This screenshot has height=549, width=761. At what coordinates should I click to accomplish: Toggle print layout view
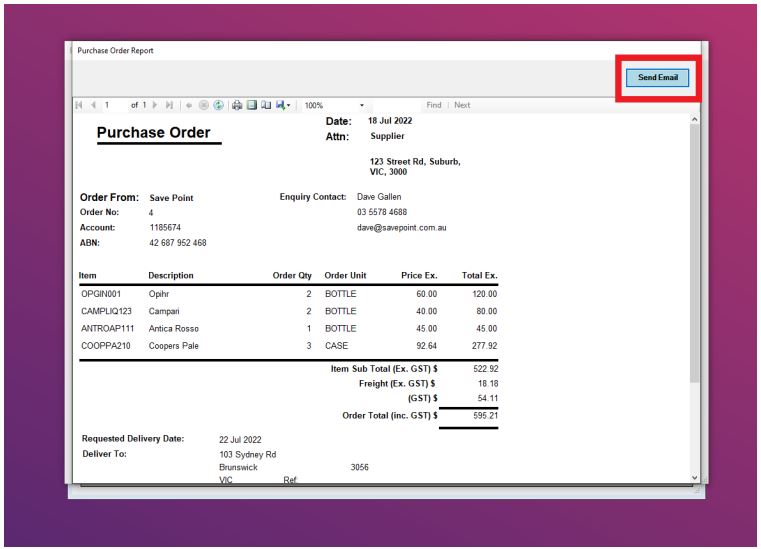[x=251, y=105]
